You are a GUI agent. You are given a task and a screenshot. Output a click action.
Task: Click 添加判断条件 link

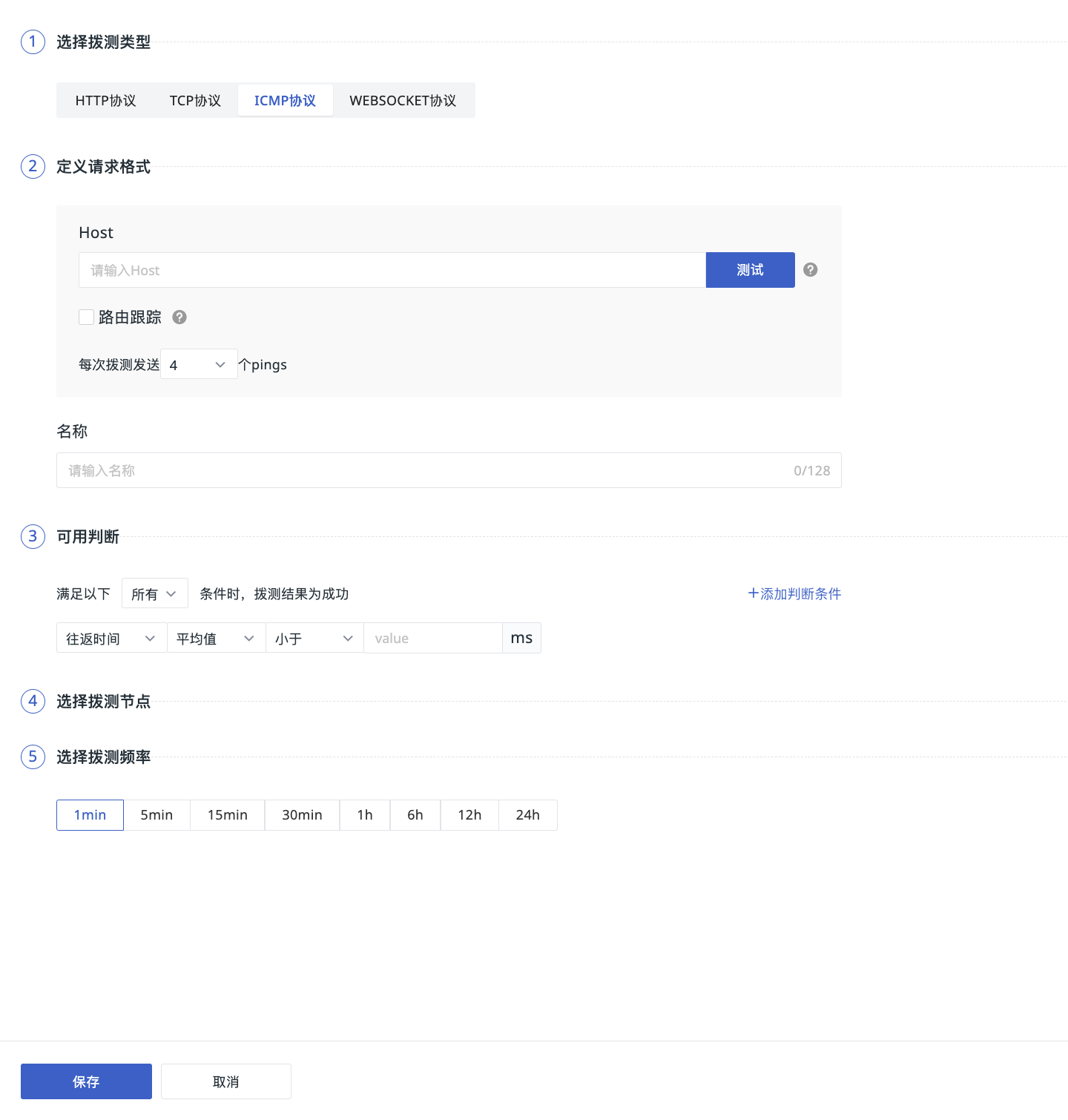[794, 593]
